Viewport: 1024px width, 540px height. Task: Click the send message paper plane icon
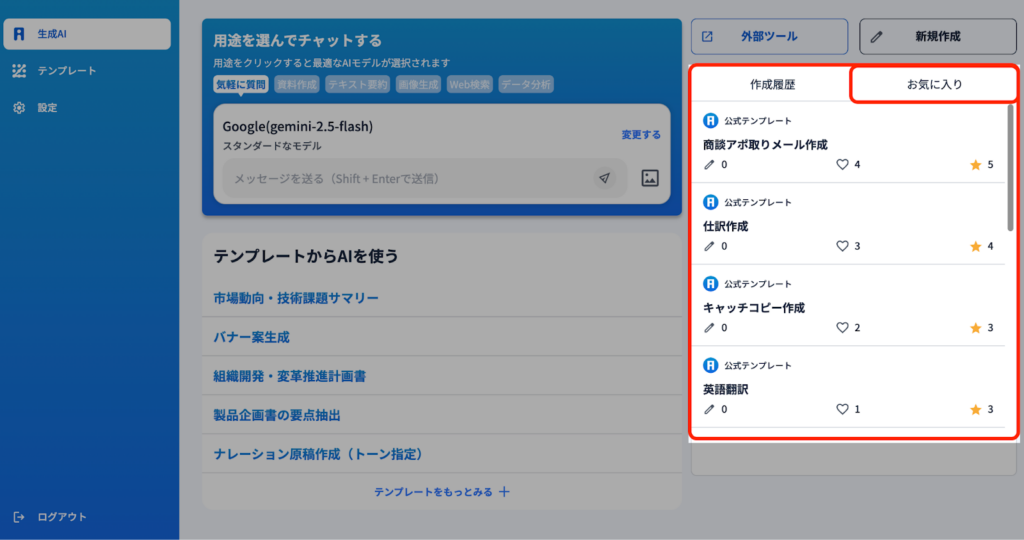tap(604, 178)
